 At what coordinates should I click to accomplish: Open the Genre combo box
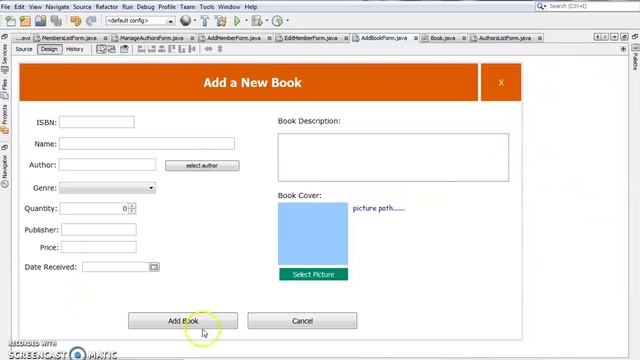coord(107,188)
